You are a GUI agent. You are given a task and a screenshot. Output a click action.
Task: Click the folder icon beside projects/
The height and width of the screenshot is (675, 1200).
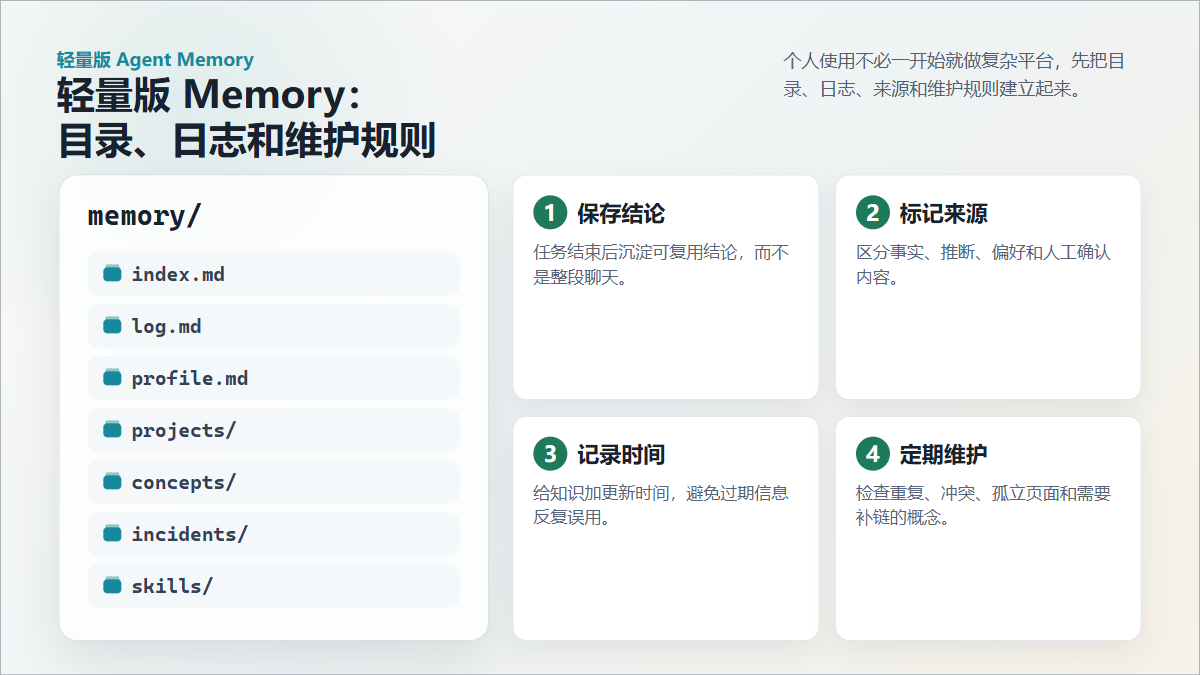[x=112, y=430]
